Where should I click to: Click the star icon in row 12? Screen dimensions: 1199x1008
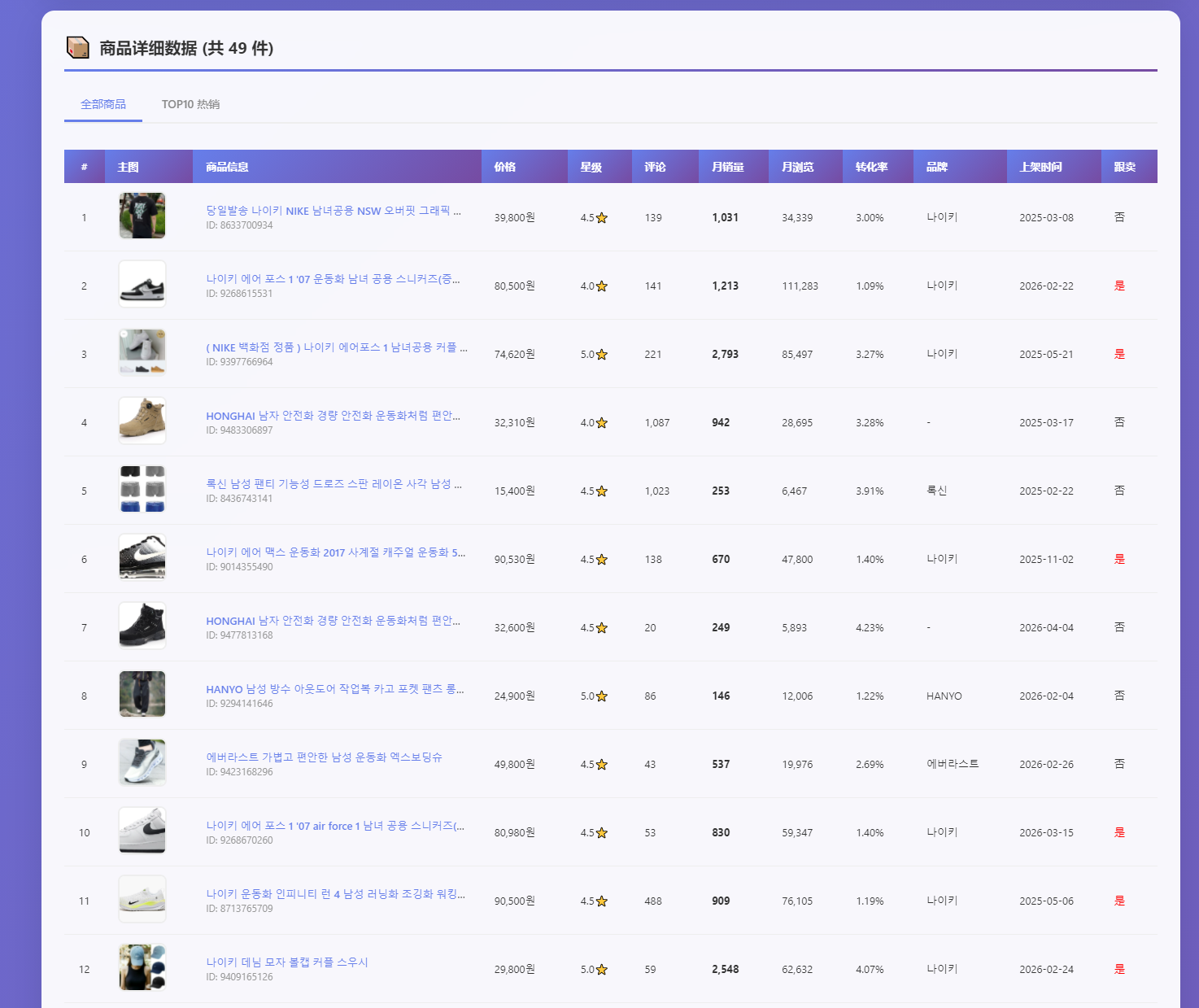tap(602, 970)
